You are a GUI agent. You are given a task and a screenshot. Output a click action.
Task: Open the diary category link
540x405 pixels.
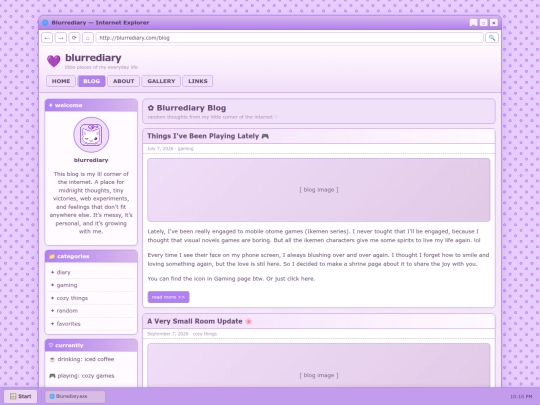coord(63,272)
